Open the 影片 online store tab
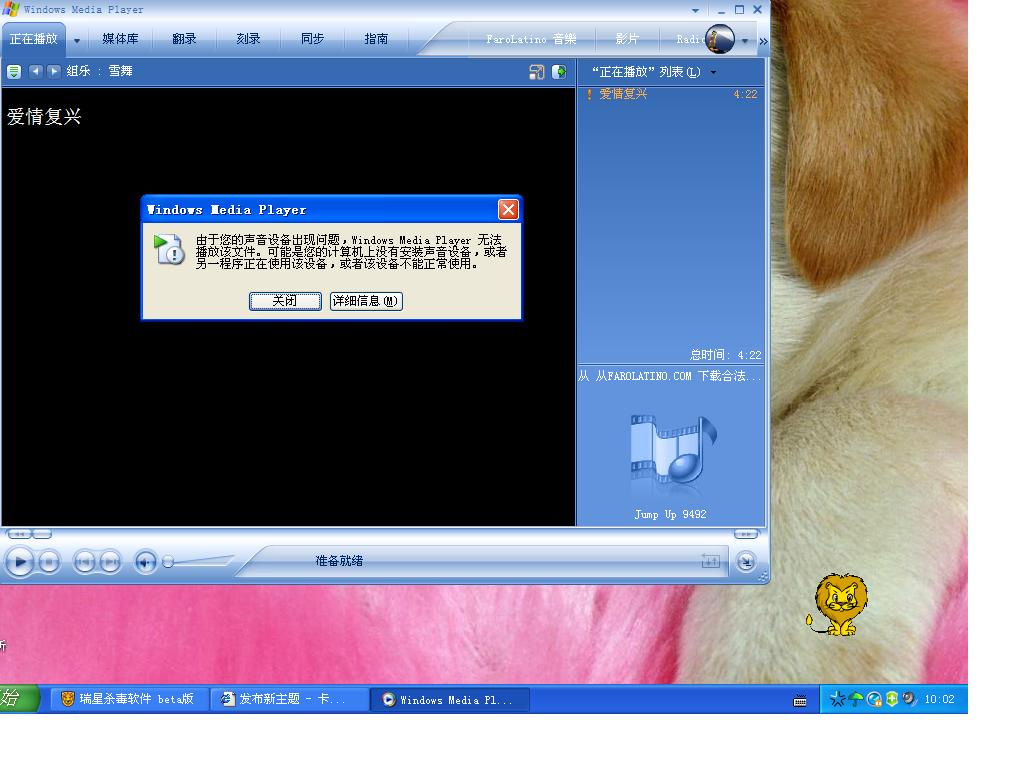The height and width of the screenshot is (768, 1024). tap(626, 39)
